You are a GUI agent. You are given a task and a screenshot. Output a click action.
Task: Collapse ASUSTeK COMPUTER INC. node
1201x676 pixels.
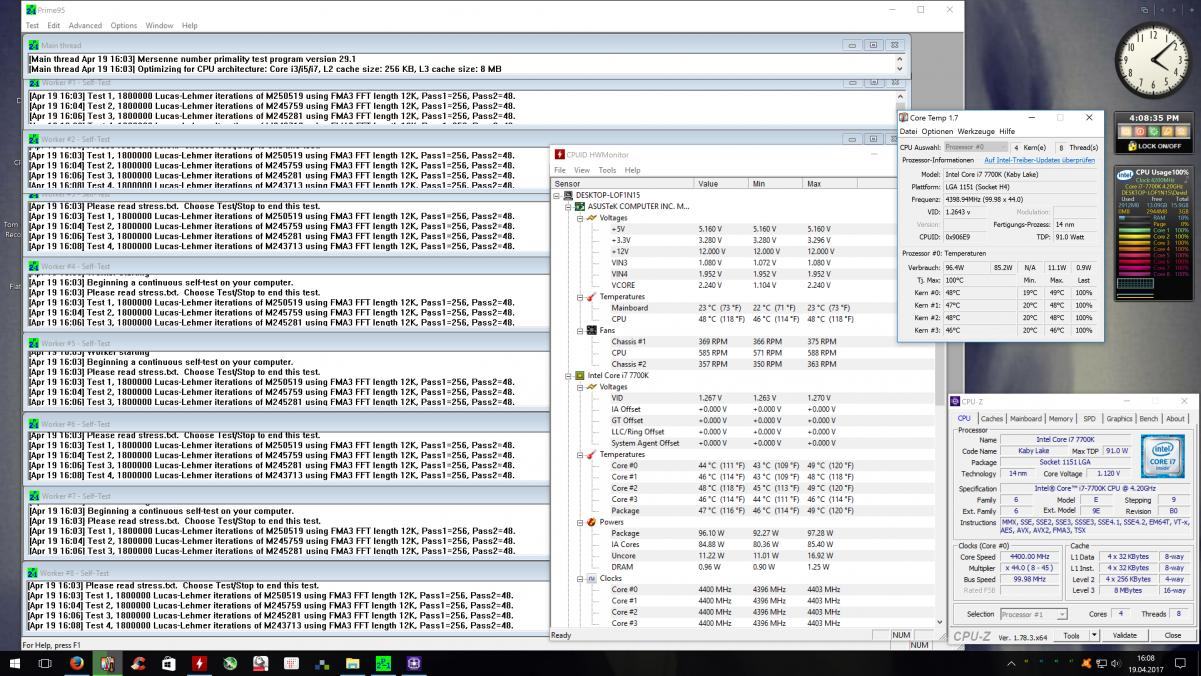click(x=570, y=206)
